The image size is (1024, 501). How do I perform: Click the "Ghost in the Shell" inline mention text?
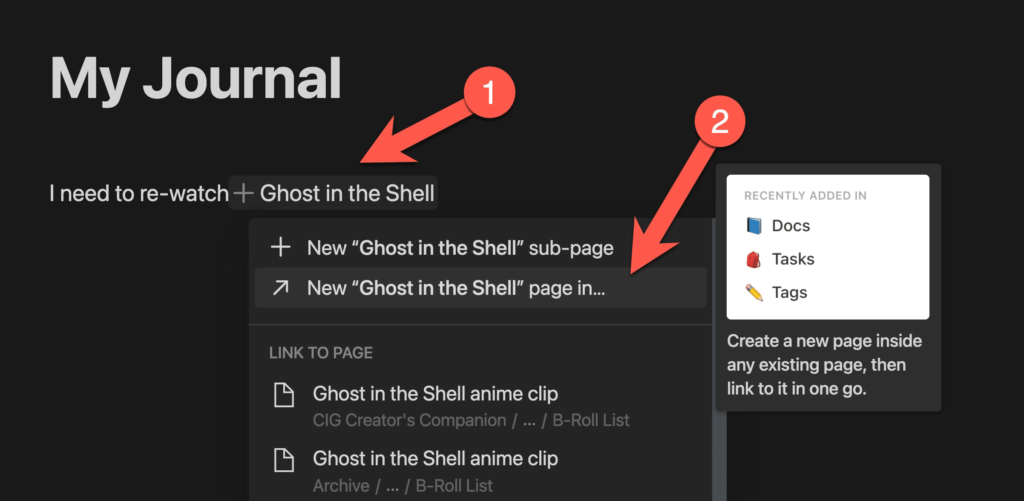[x=347, y=193]
